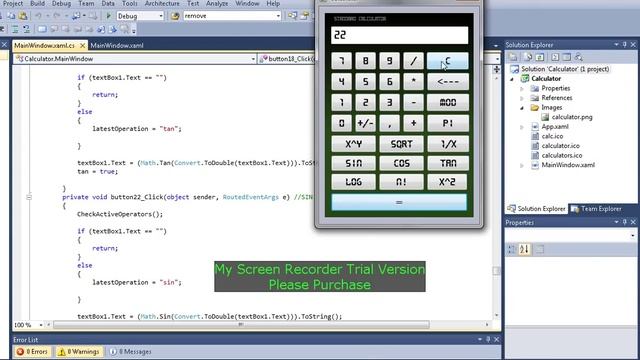Image resolution: width=640 pixels, height=360 pixels.
Task: Open the button18_Click member dropdown
Action: 497,59
